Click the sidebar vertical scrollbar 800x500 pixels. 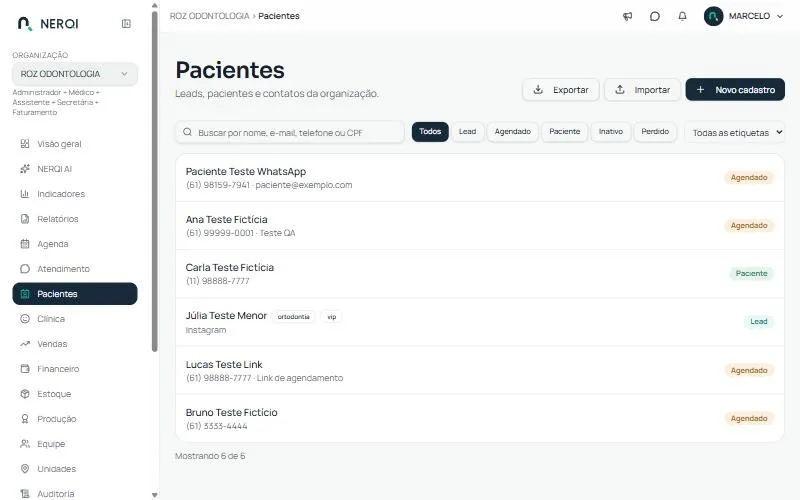coord(155,181)
